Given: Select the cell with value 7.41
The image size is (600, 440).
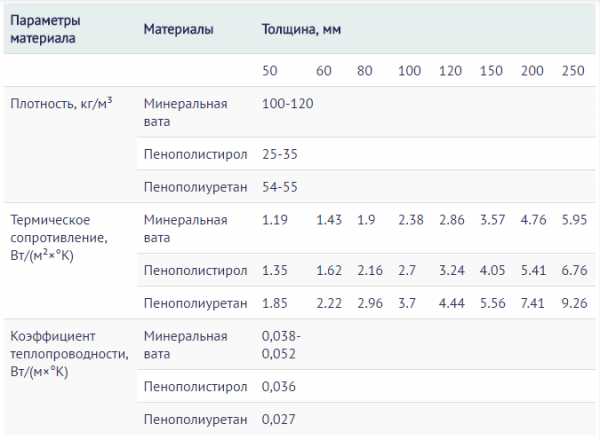Looking at the screenshot, I should 533,303.
